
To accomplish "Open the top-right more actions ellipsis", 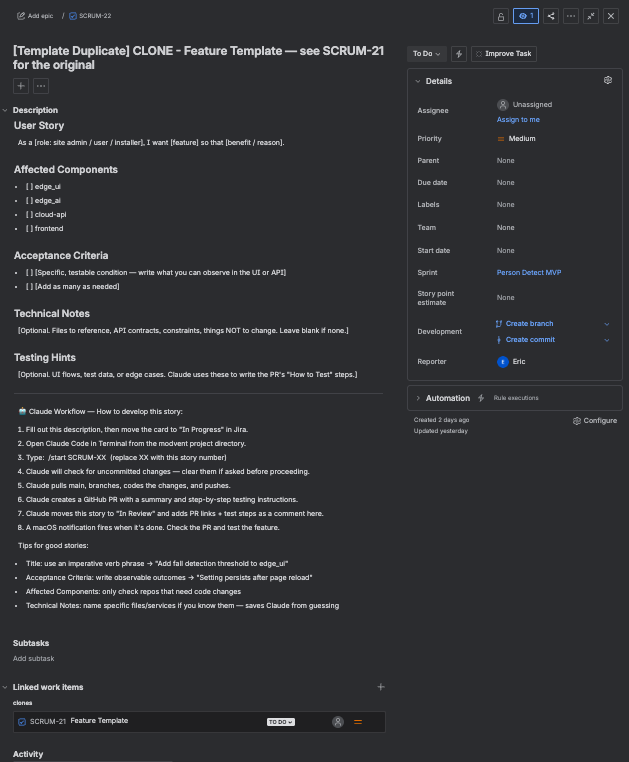I will click(x=571, y=16).
